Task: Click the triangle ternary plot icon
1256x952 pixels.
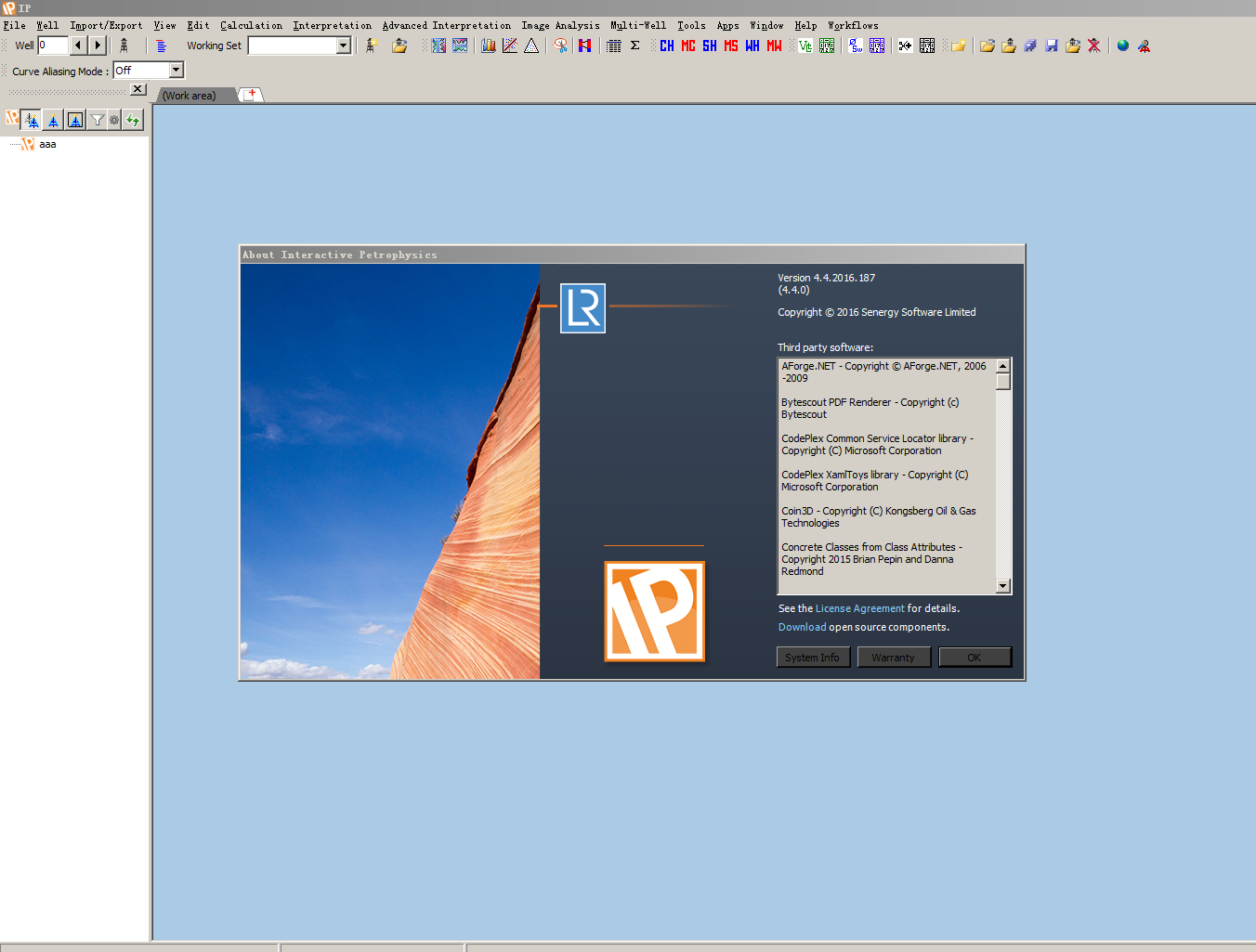Action: pyautogui.click(x=531, y=46)
